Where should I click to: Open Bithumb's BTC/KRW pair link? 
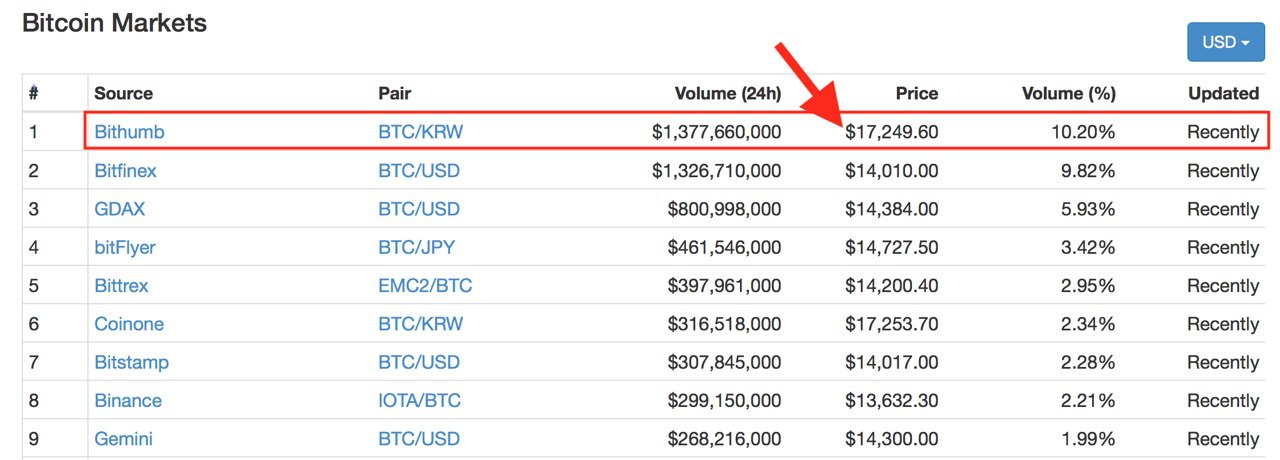click(420, 132)
